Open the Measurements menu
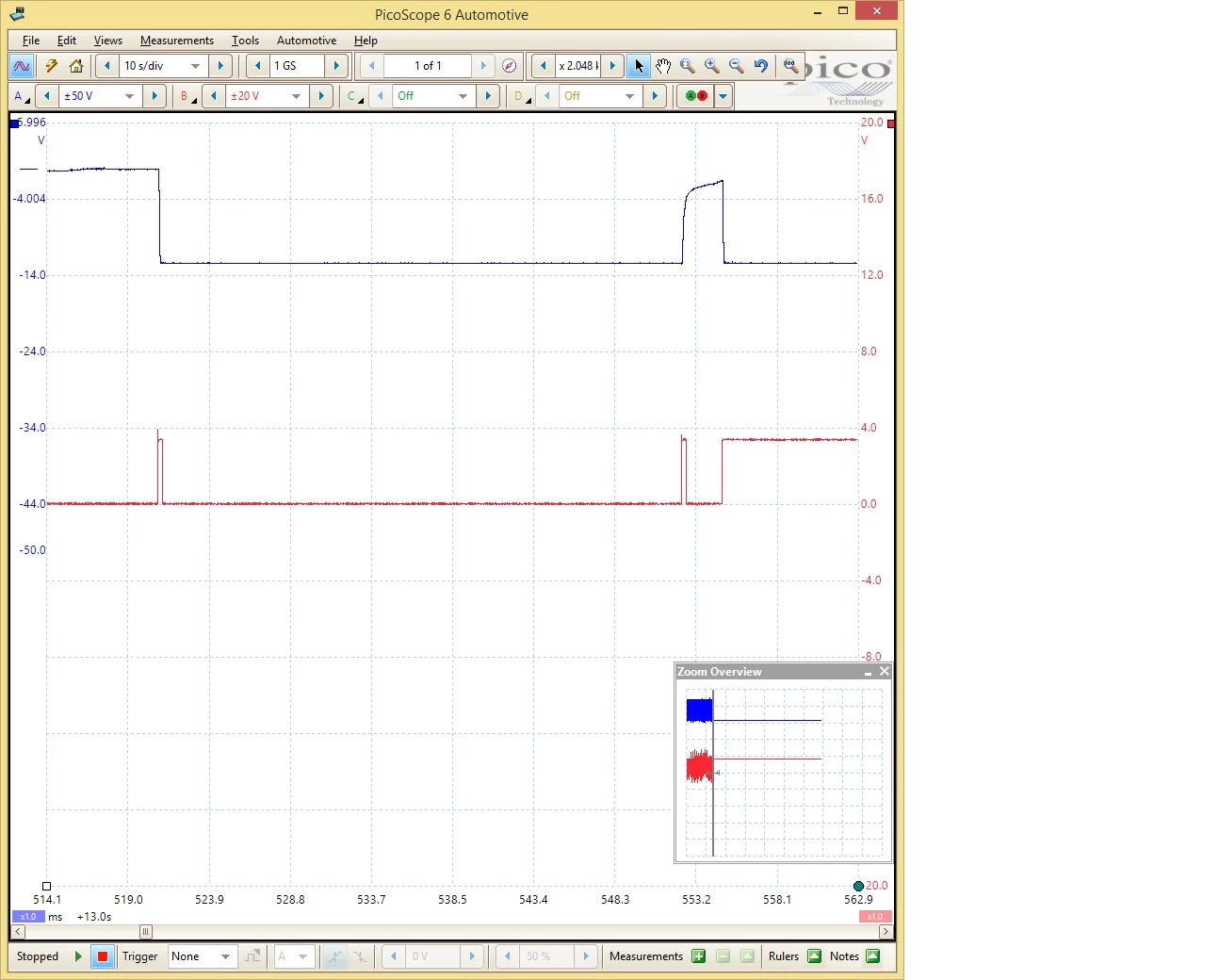The width and height of the screenshot is (1219, 980). [x=176, y=41]
